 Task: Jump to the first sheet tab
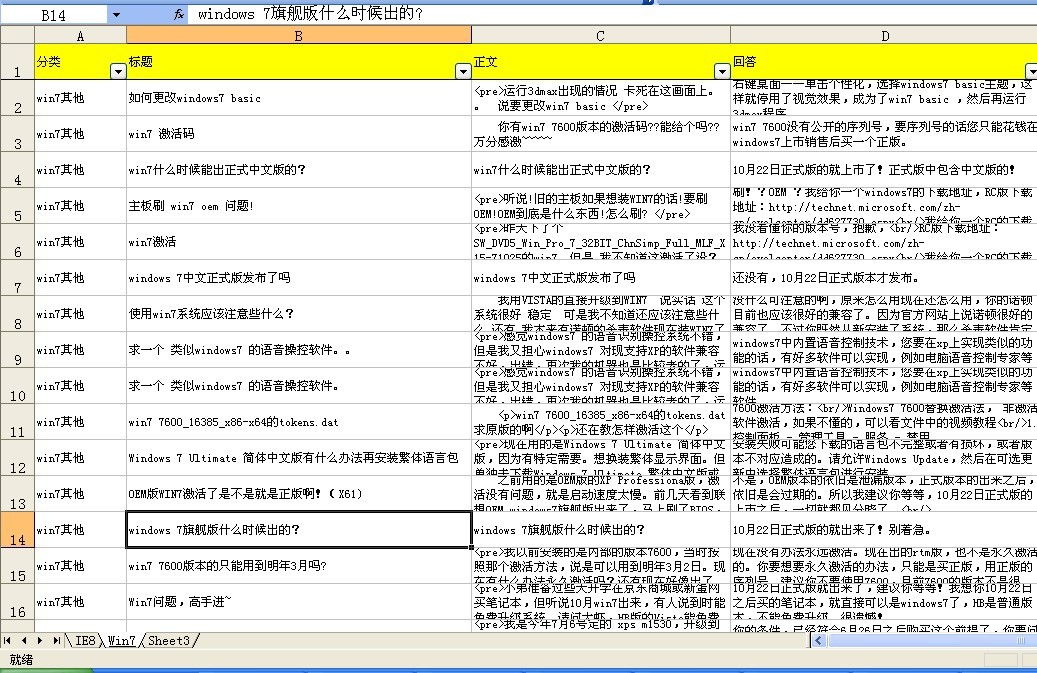pos(9,640)
